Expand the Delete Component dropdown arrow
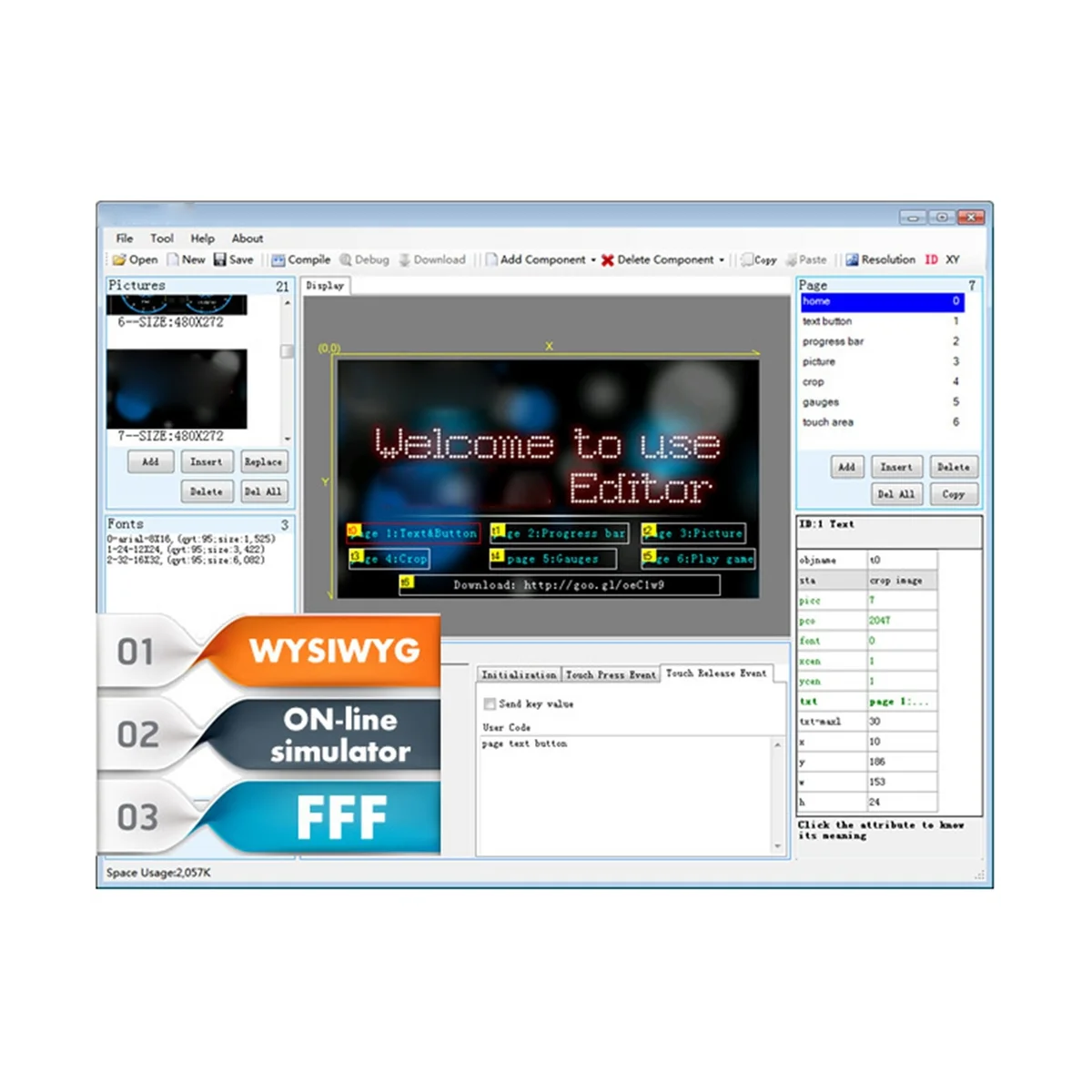 pyautogui.click(x=722, y=260)
